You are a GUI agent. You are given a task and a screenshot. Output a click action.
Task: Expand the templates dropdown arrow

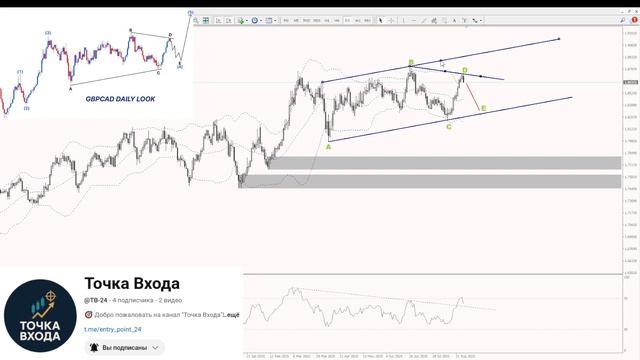276,20
